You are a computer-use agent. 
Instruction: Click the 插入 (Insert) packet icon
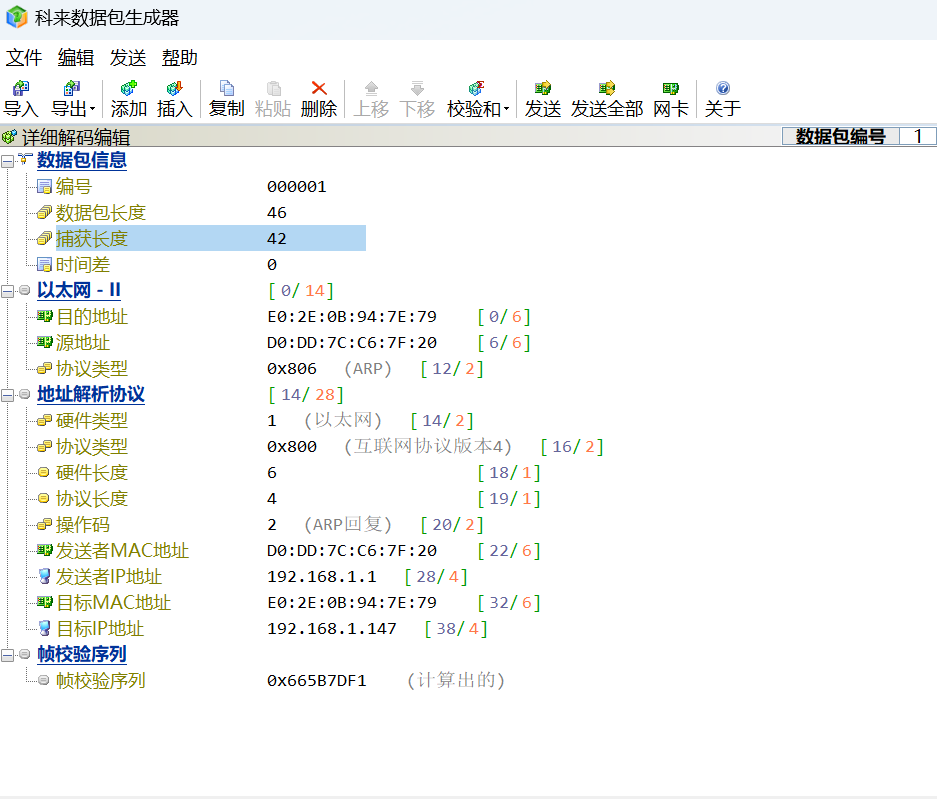pyautogui.click(x=174, y=98)
